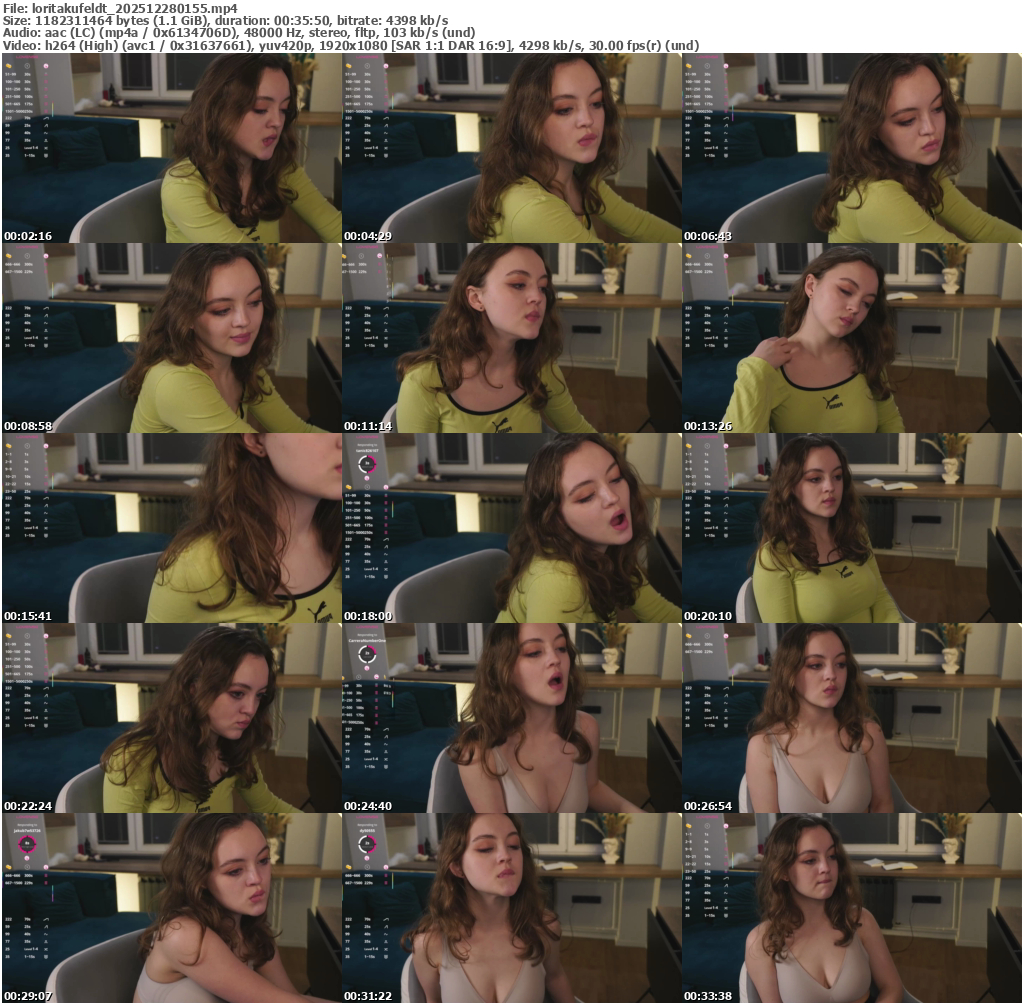Click the pink circular timer in the 00:29:07 frame
Image resolution: width=1024 pixels, height=1003 pixels.
pyautogui.click(x=27, y=844)
